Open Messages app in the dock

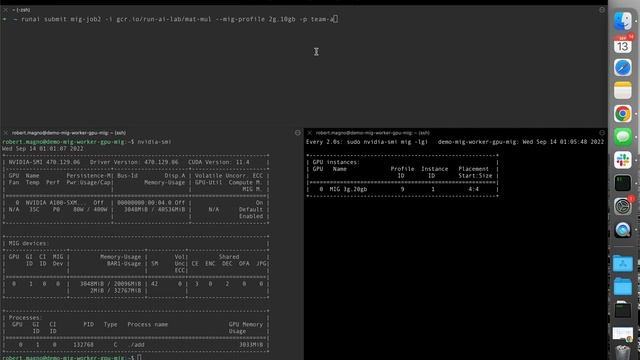(622, 137)
